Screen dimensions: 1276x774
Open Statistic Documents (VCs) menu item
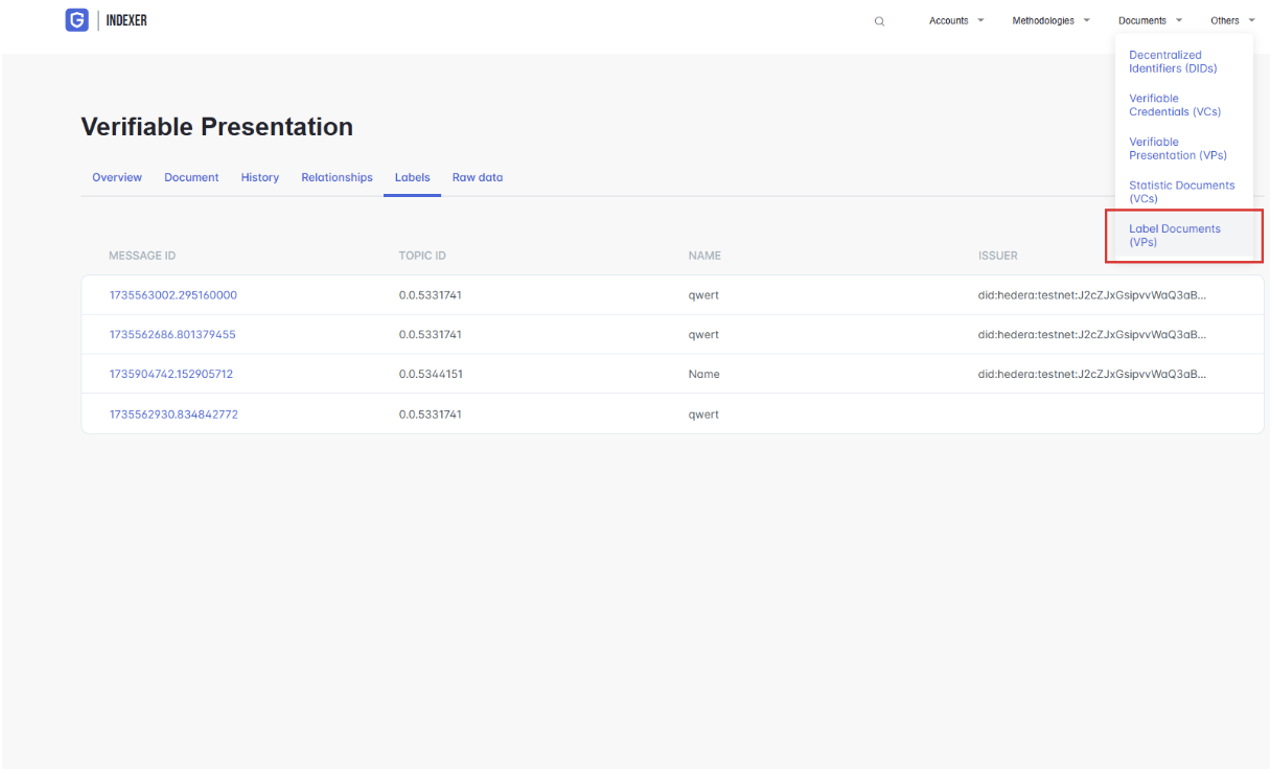click(1181, 191)
